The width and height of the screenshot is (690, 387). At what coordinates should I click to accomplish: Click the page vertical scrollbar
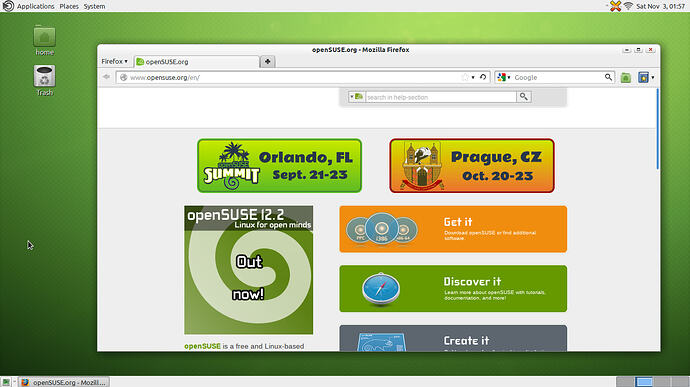tap(657, 129)
